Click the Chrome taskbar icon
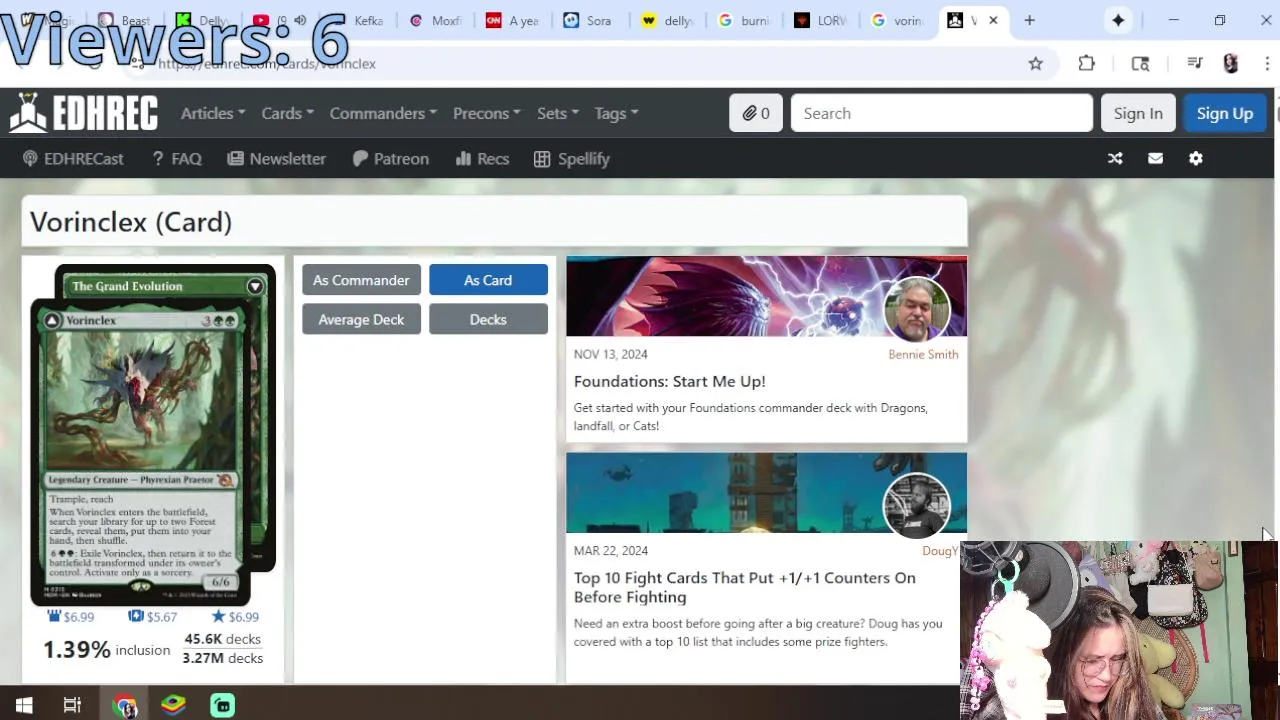Screen dimensions: 1280x720 point(124,705)
